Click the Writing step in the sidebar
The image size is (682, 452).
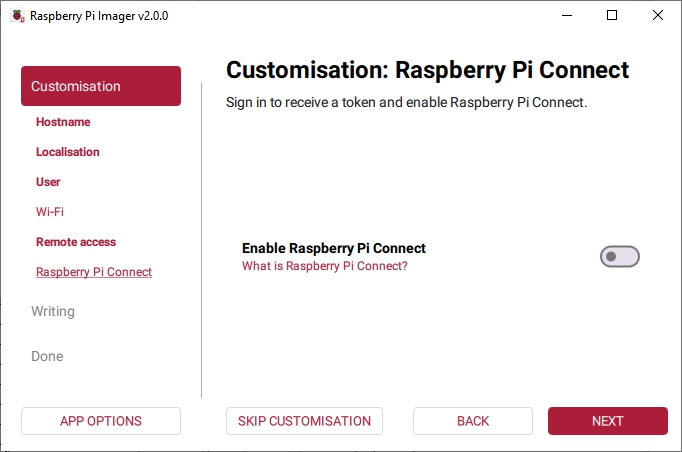point(53,311)
